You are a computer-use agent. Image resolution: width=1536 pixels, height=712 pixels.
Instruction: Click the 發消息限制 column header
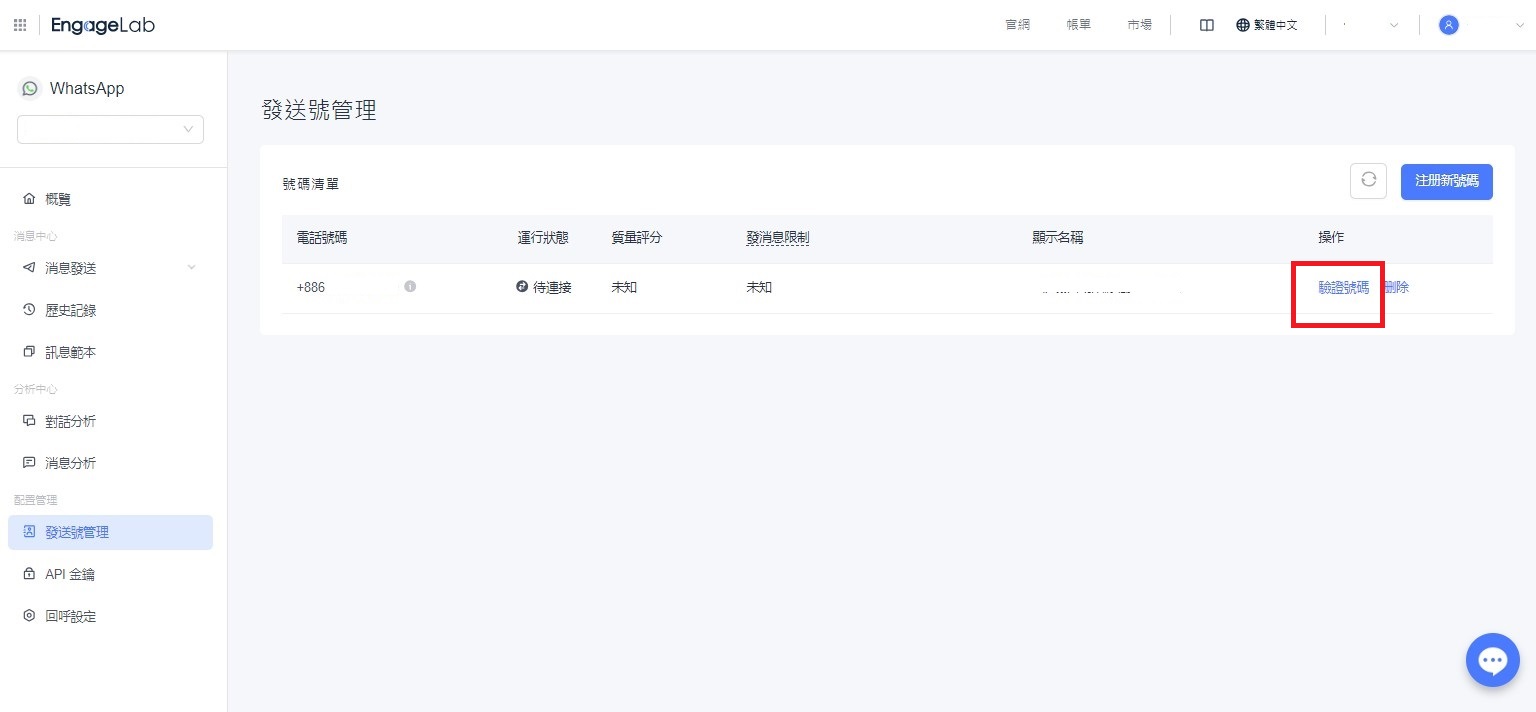click(777, 238)
